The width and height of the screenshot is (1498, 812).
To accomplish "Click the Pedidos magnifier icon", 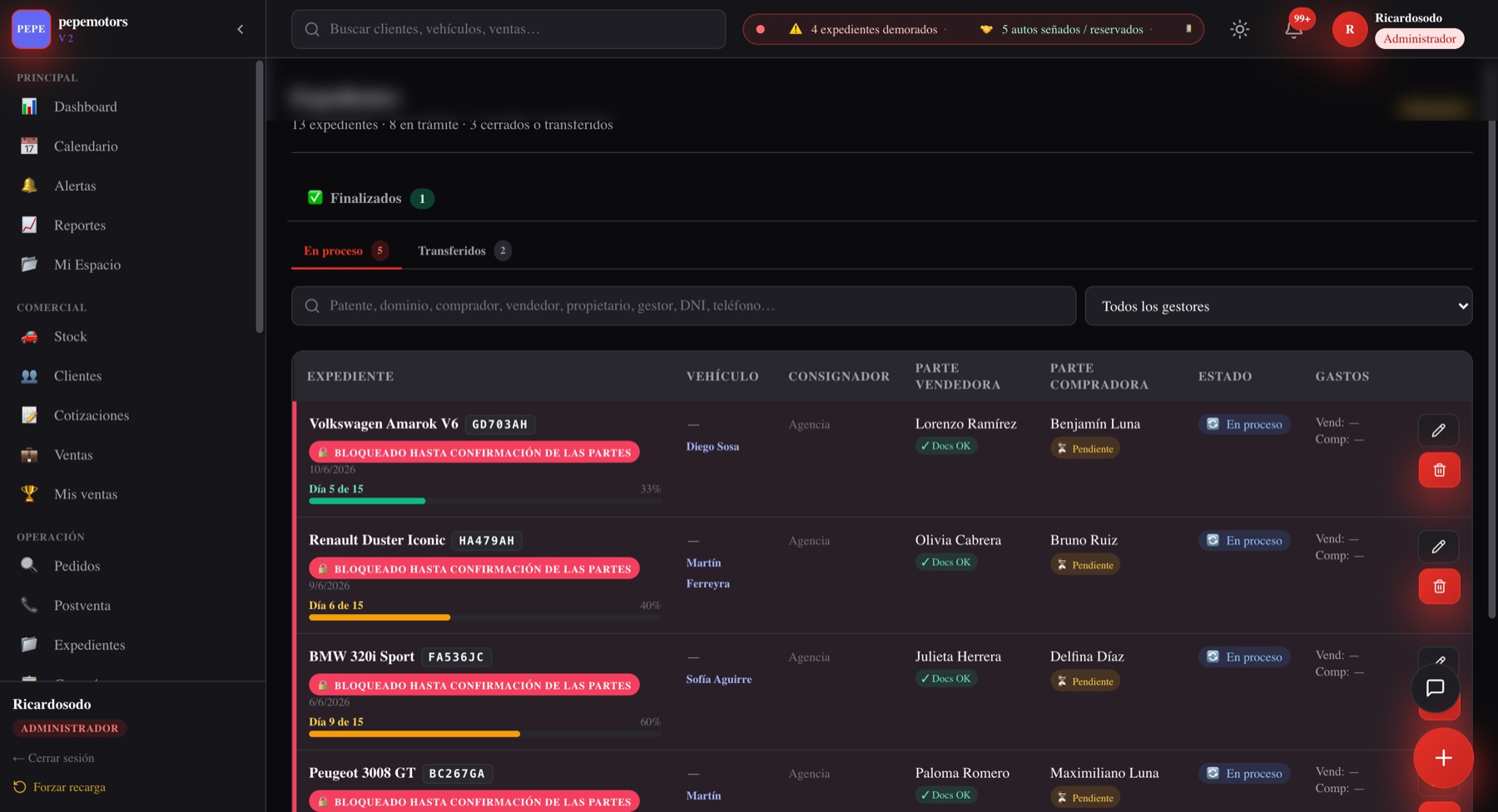I will coord(29,566).
